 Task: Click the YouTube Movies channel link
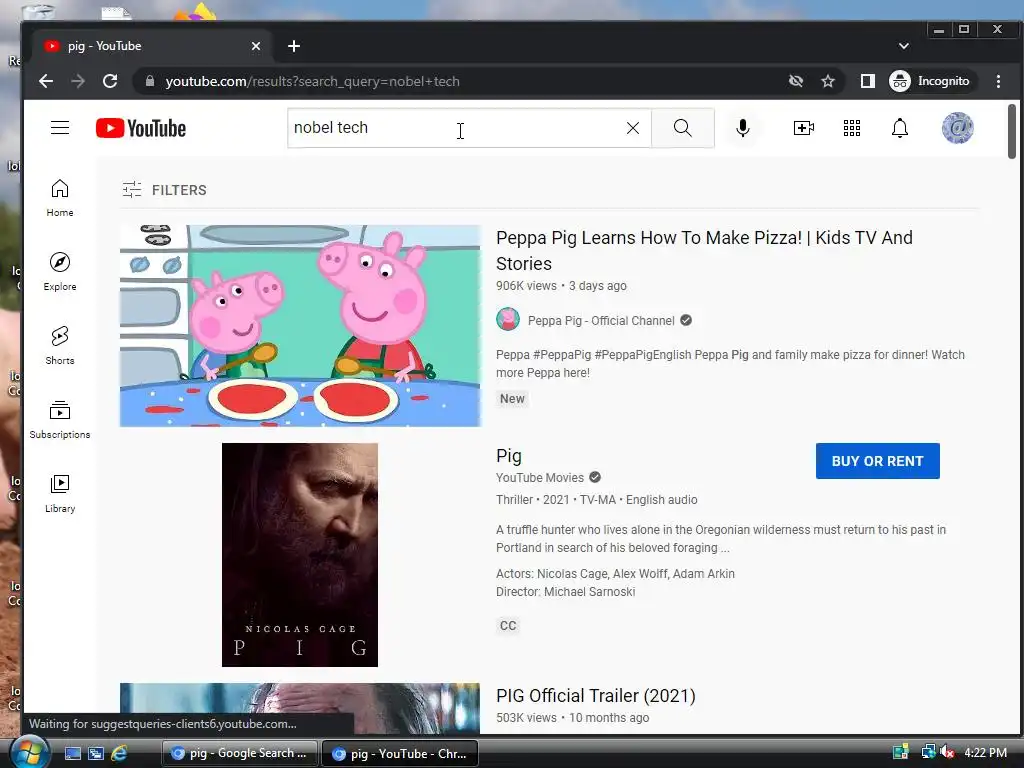point(539,477)
